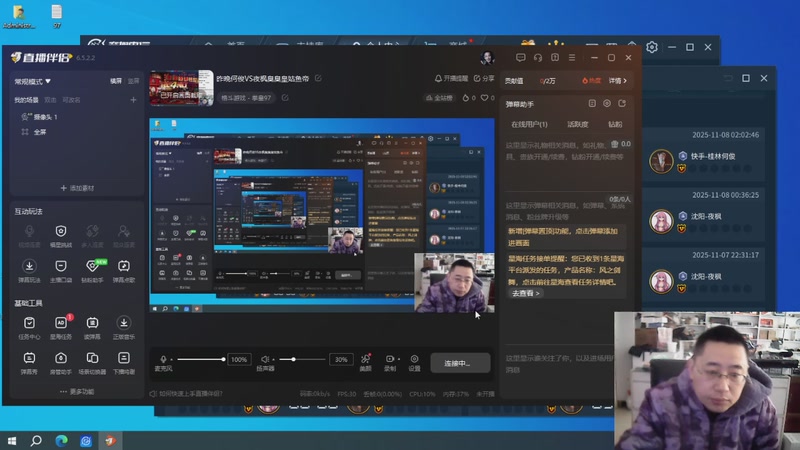This screenshot has height=450, width=800.
Task: Click the 连接中... start button
Action: point(460,363)
